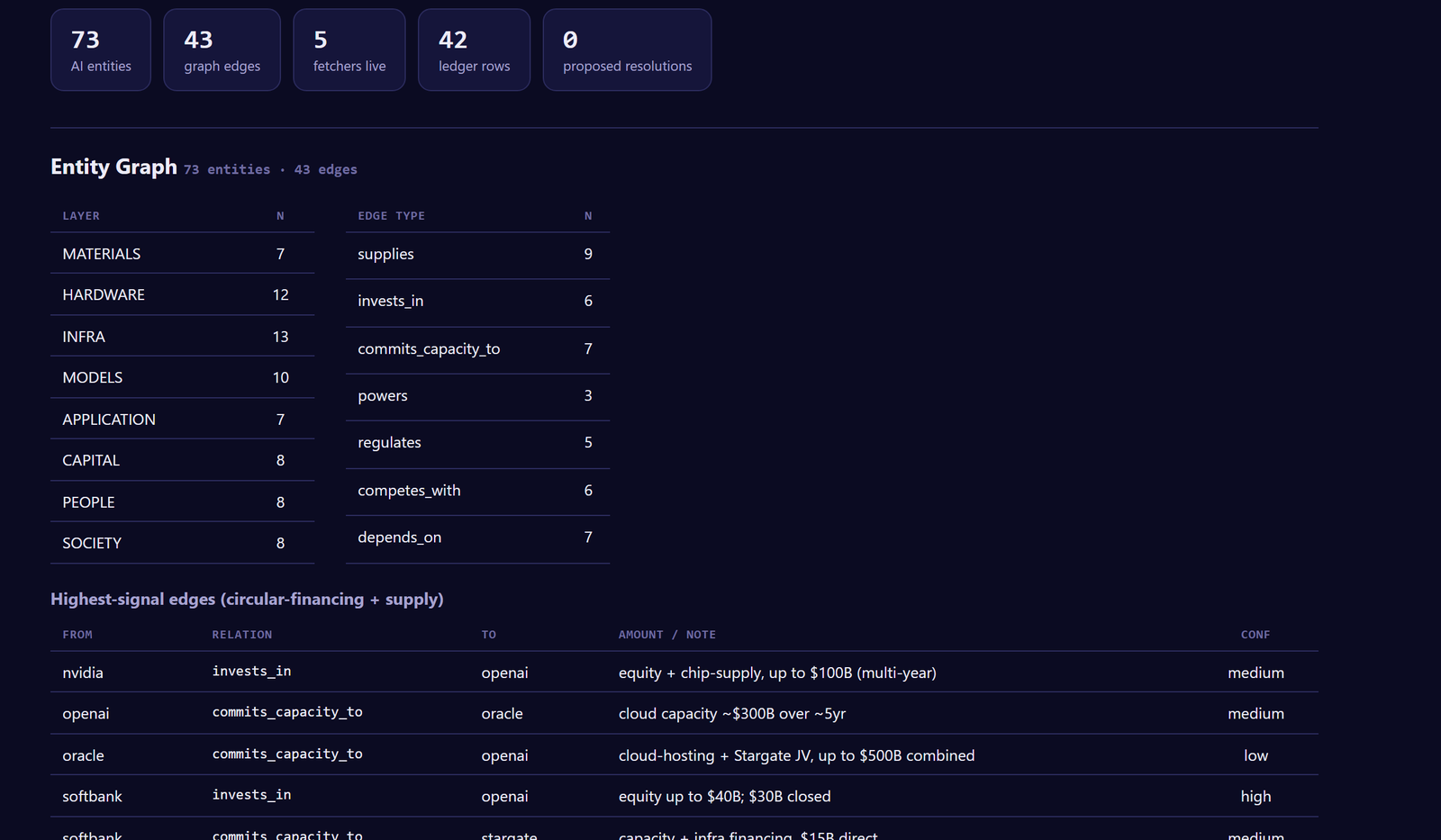Screen dimensions: 1441x840
Task: Click the Entity Graph heading
Action: click(113, 167)
